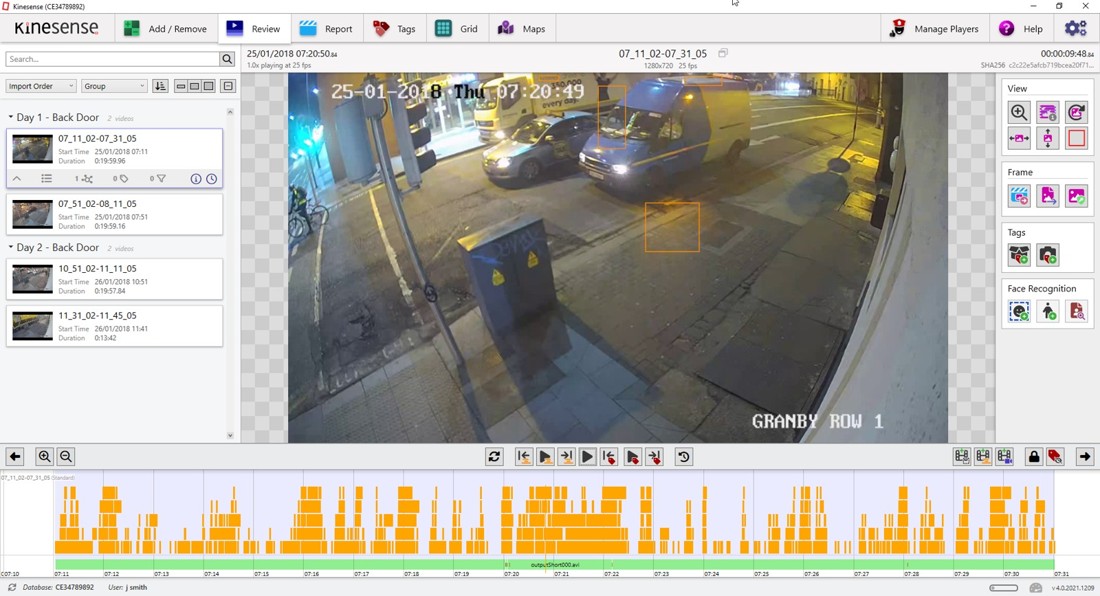Select the zoom magnifier View tool
The height and width of the screenshot is (596, 1100).
click(x=1019, y=112)
